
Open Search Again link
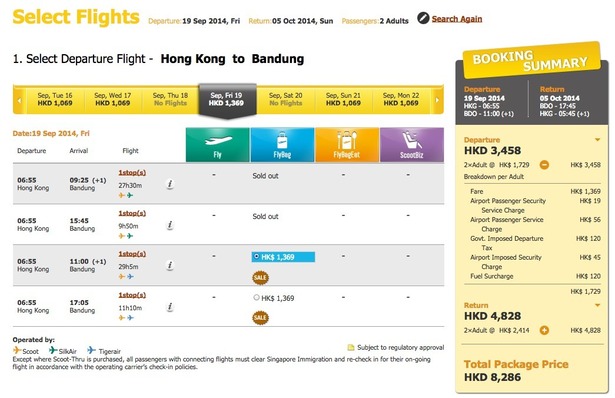click(457, 19)
